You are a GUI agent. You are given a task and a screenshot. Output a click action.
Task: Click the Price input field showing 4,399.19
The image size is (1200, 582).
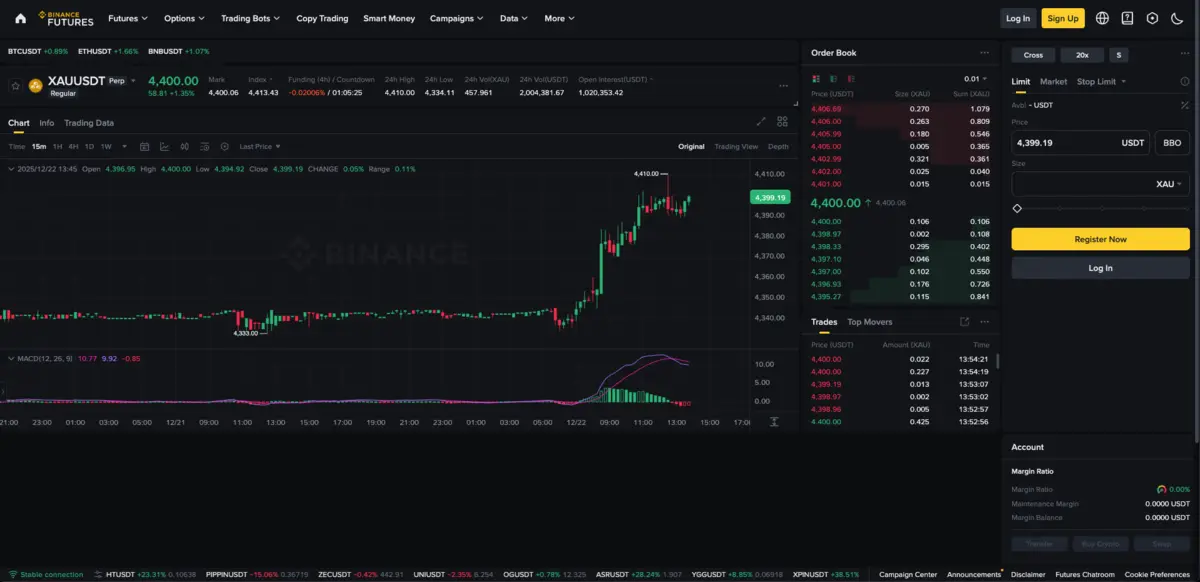coord(1080,143)
